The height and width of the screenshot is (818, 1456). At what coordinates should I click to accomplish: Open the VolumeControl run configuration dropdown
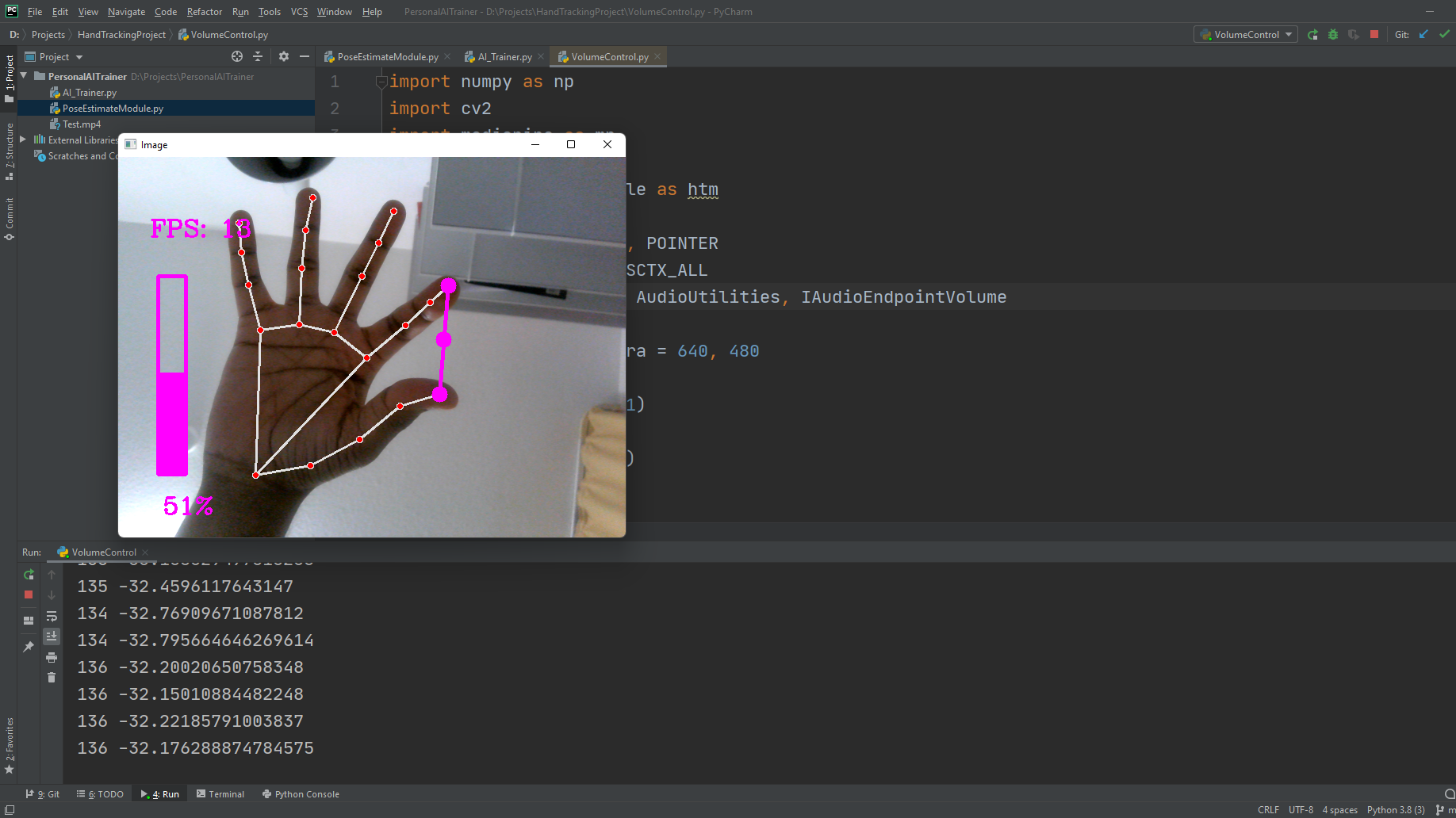(1245, 34)
